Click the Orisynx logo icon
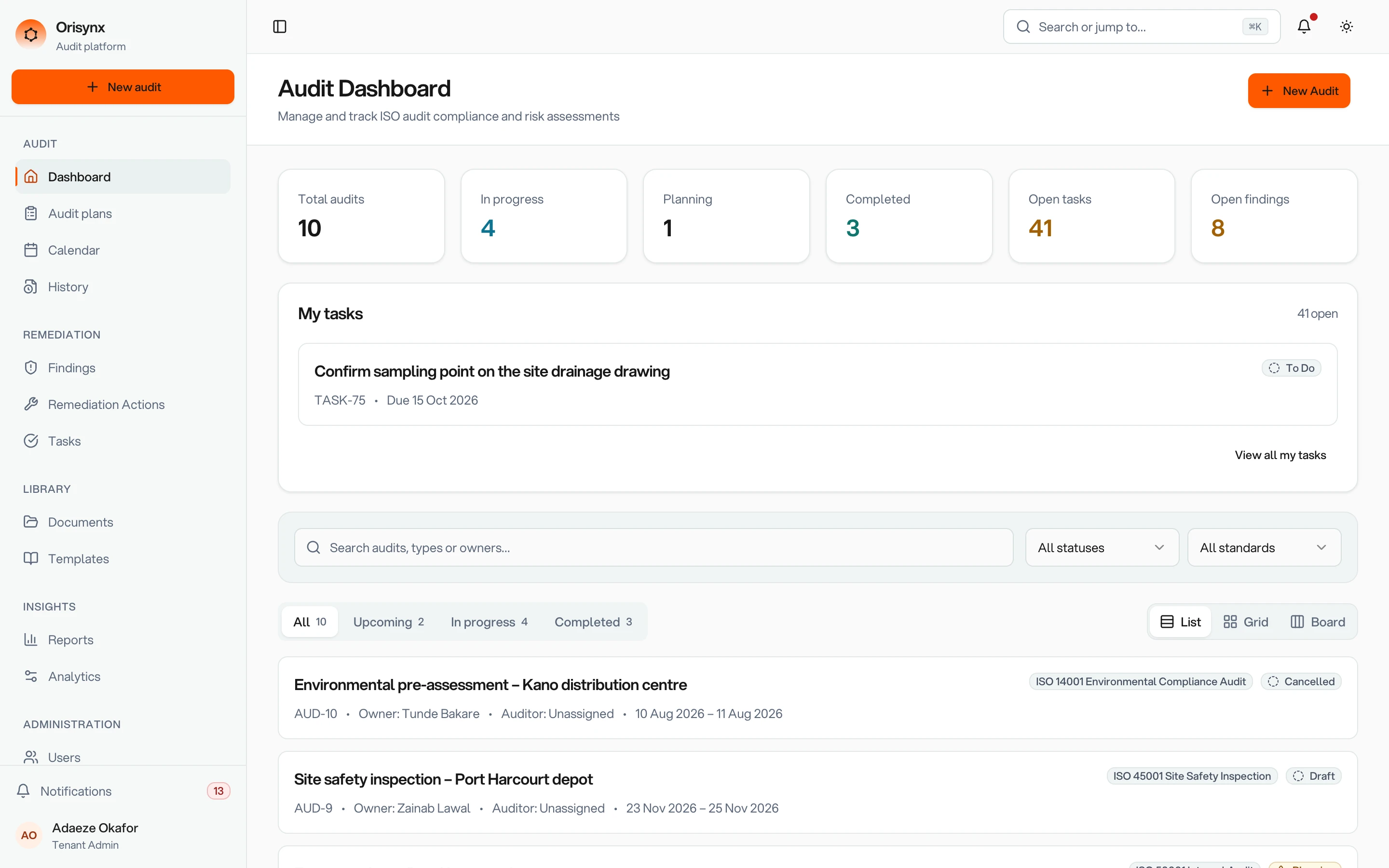Image resolution: width=1389 pixels, height=868 pixels. [31, 35]
